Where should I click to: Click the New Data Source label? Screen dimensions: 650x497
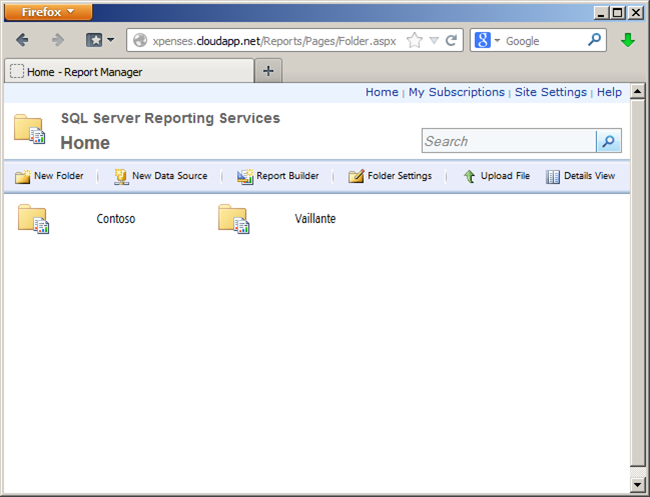[170, 176]
